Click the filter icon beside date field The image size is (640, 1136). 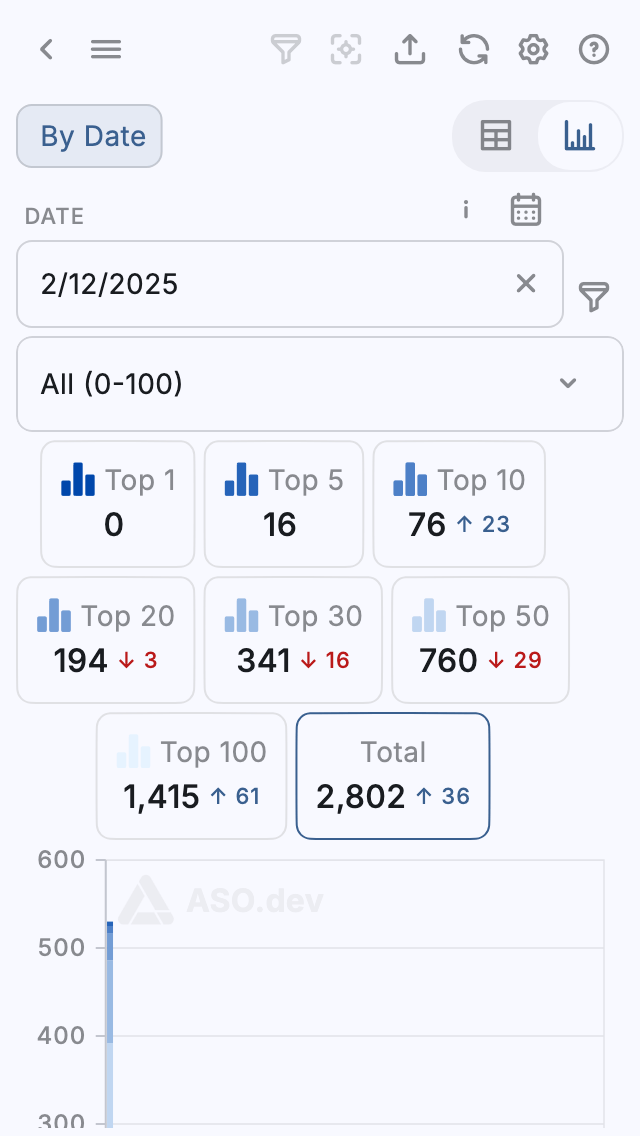[x=594, y=296]
